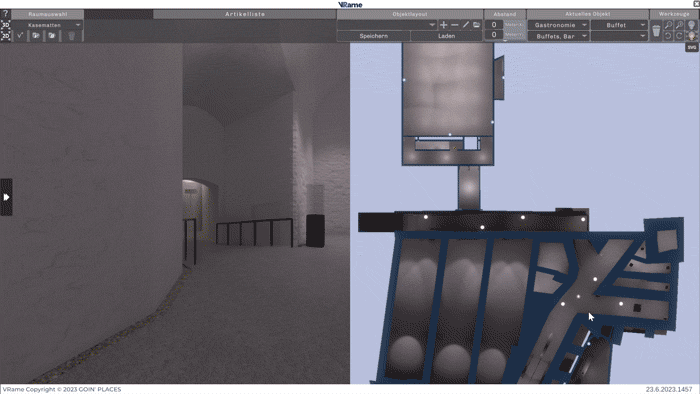Image resolution: width=700 pixels, height=394 pixels.
Task: Open the Buffets, Bar dropdown
Action: click(x=558, y=36)
